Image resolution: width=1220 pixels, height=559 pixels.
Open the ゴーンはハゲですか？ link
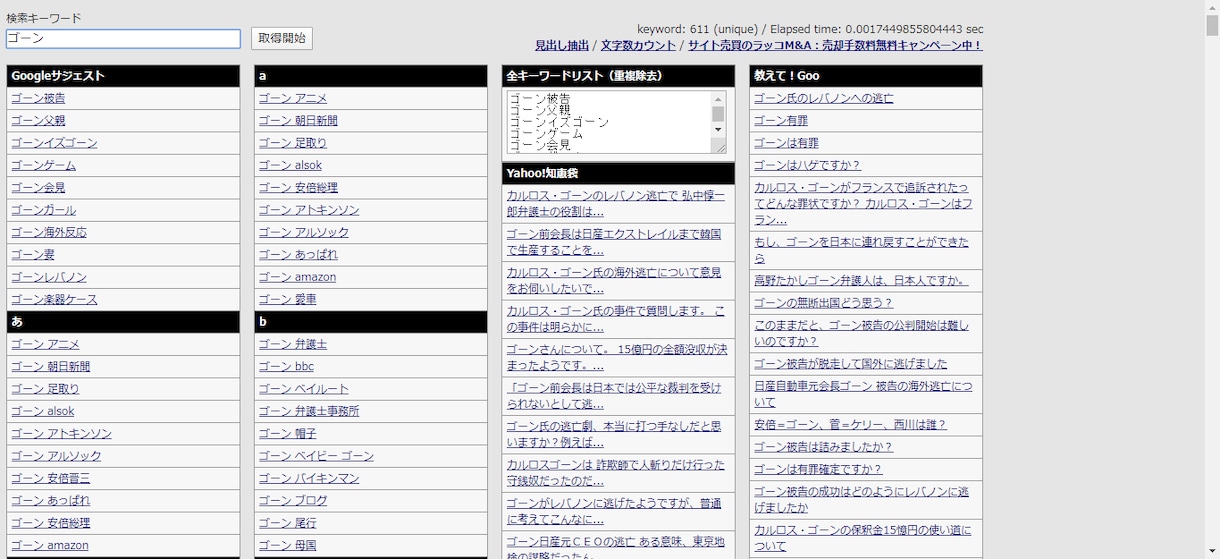tap(808, 165)
